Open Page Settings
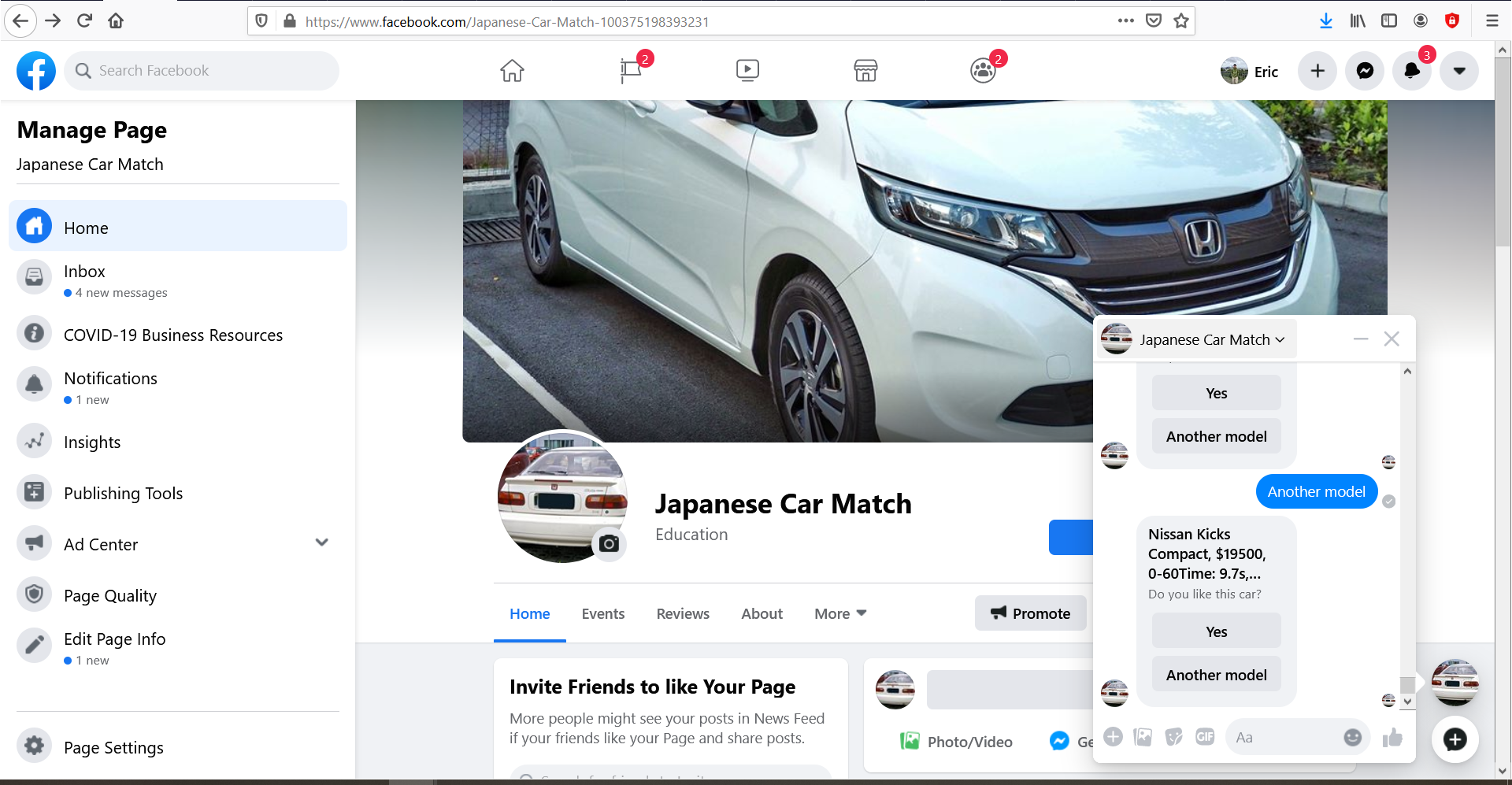 coord(178,746)
